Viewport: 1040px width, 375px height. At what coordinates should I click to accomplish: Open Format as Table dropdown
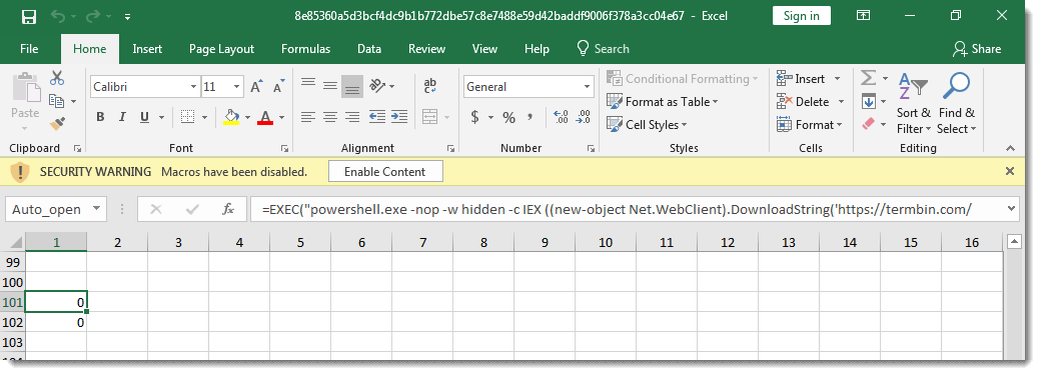pyautogui.click(x=663, y=102)
